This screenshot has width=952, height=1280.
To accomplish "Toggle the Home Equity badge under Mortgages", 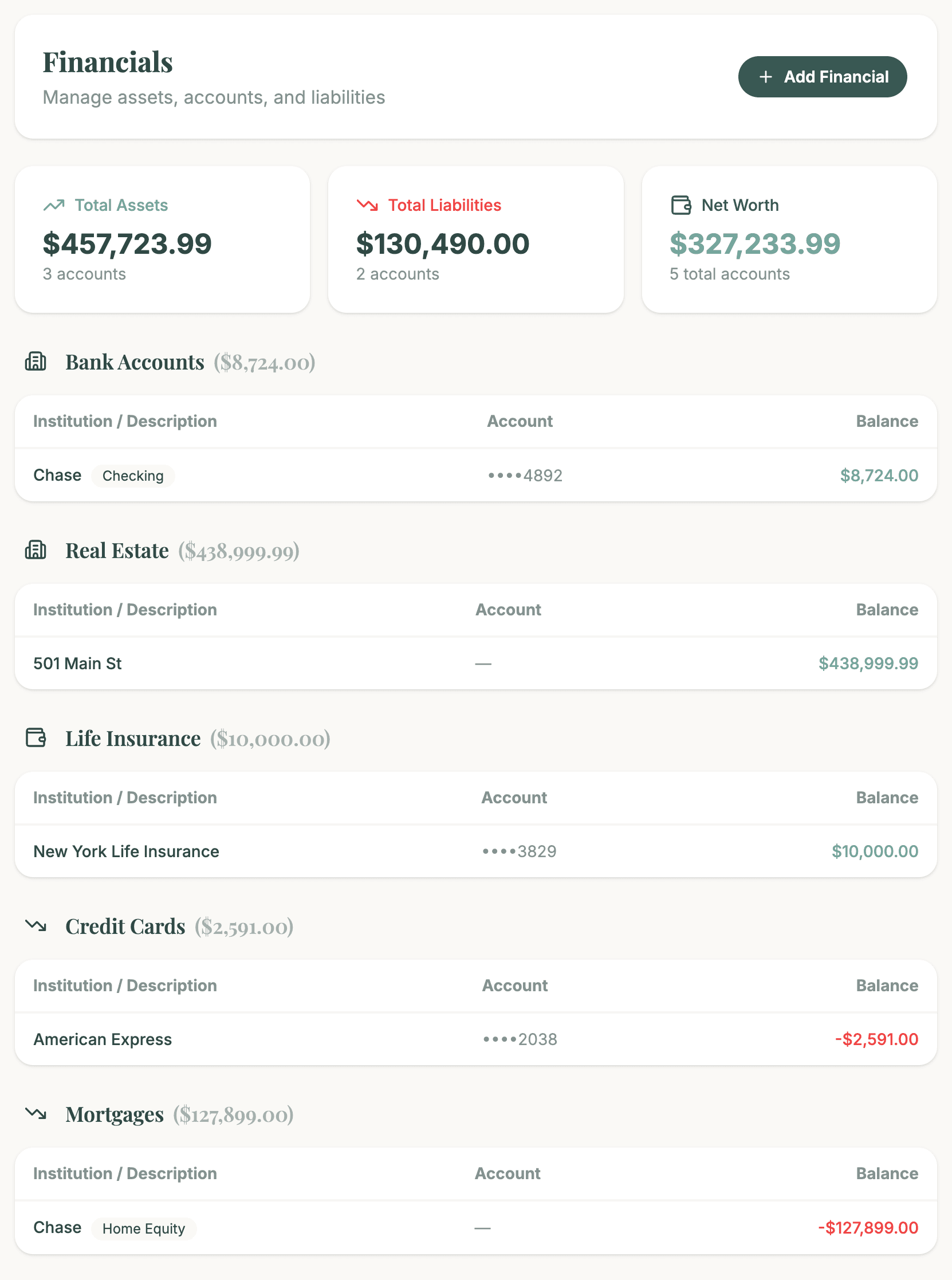I will click(144, 1228).
